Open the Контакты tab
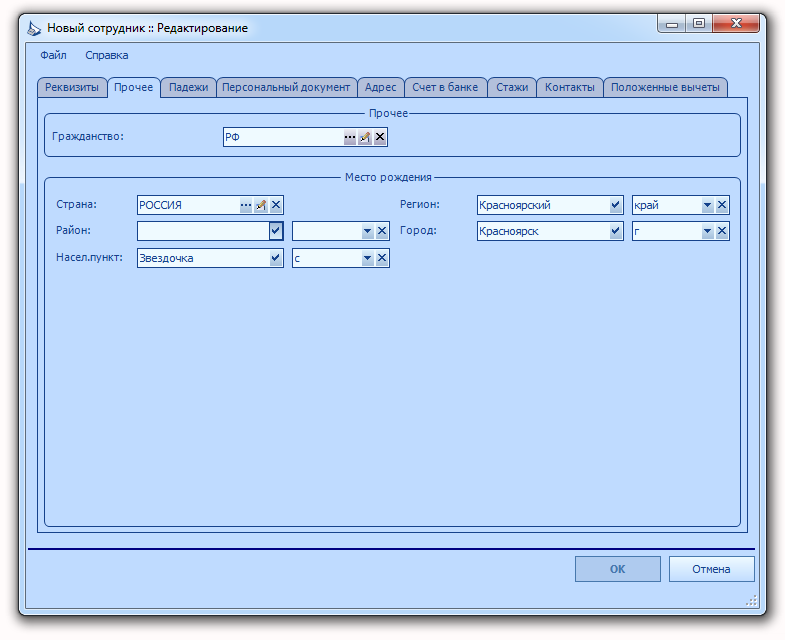Image resolution: width=785 pixels, height=640 pixels. (570, 87)
